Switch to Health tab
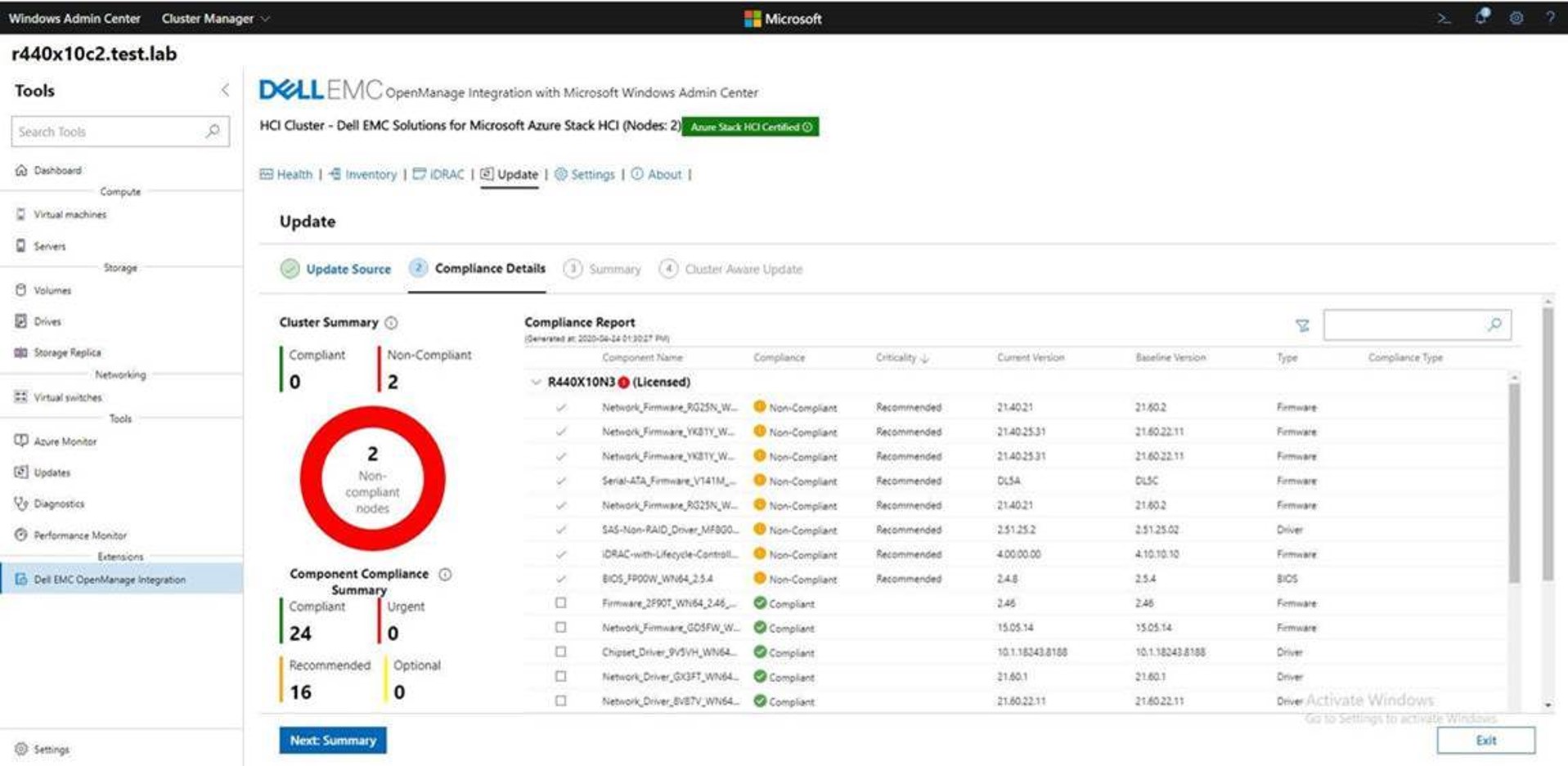This screenshot has width=1568, height=766. pyautogui.click(x=286, y=174)
